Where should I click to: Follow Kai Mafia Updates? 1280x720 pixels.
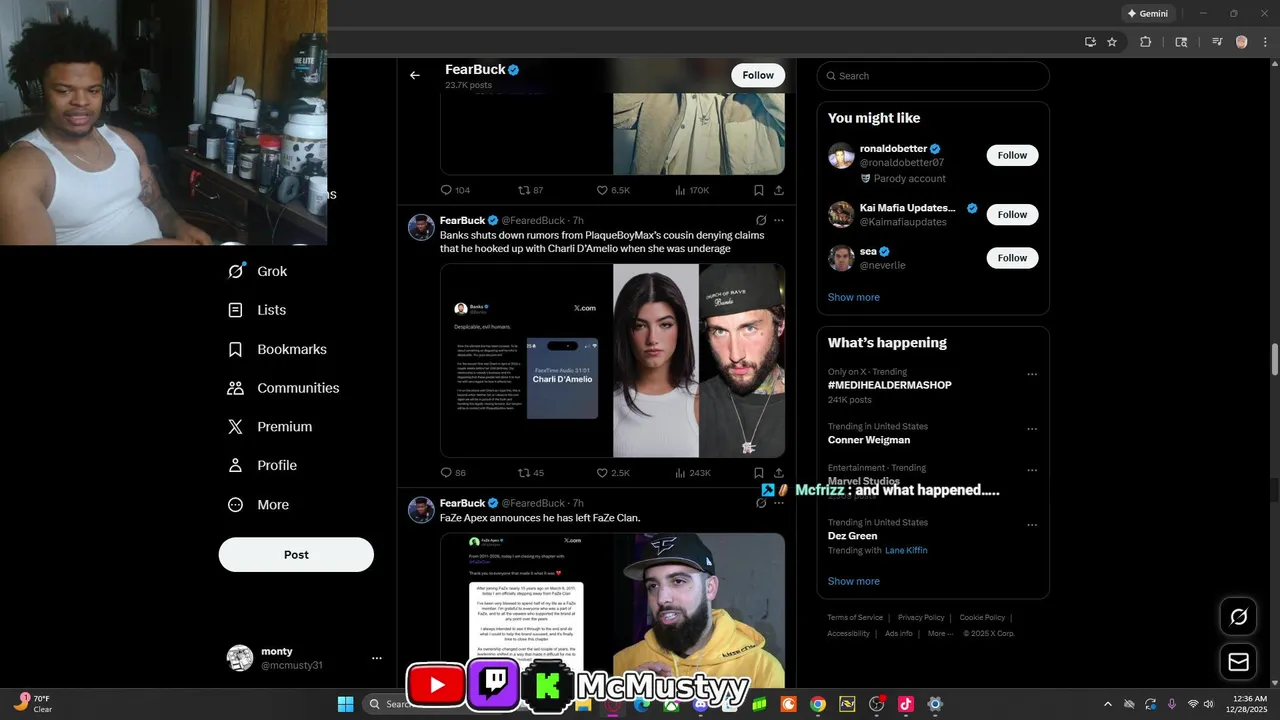(x=1012, y=214)
